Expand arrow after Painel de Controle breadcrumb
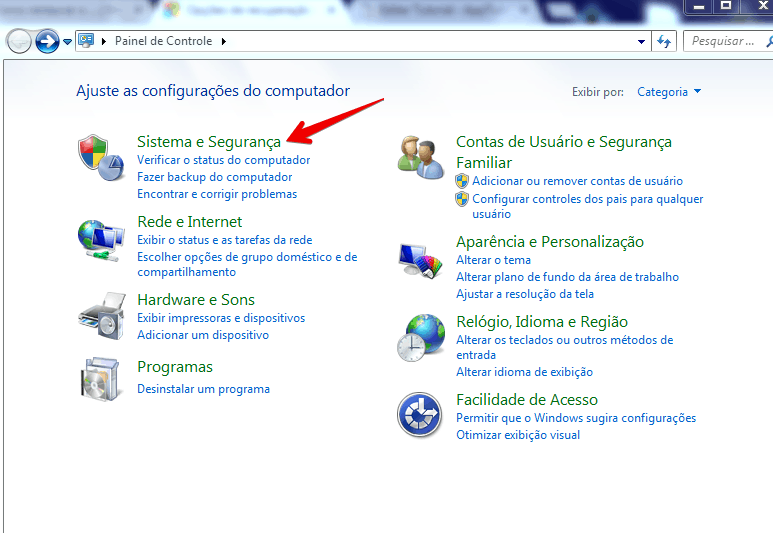 click(x=224, y=41)
